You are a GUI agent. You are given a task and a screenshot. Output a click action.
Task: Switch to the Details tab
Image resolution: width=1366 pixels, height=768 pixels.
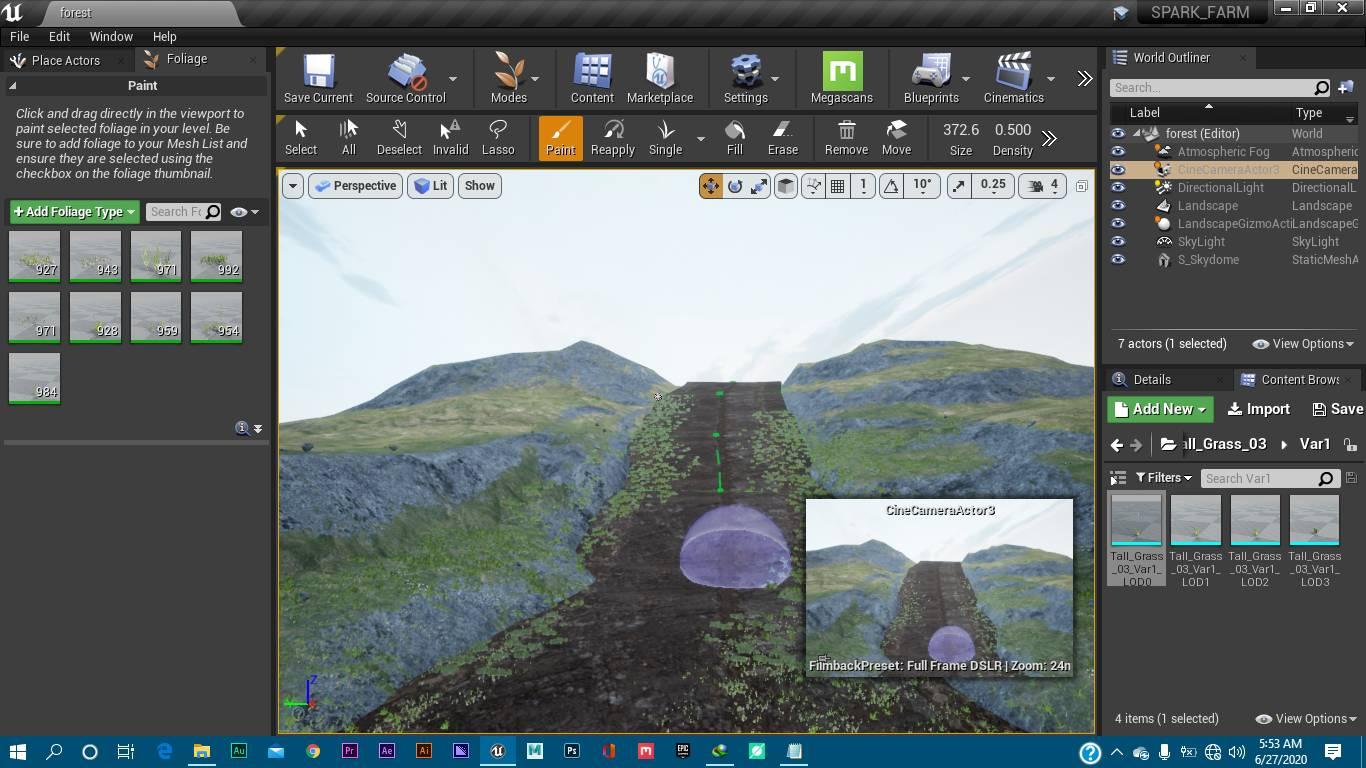click(1152, 380)
